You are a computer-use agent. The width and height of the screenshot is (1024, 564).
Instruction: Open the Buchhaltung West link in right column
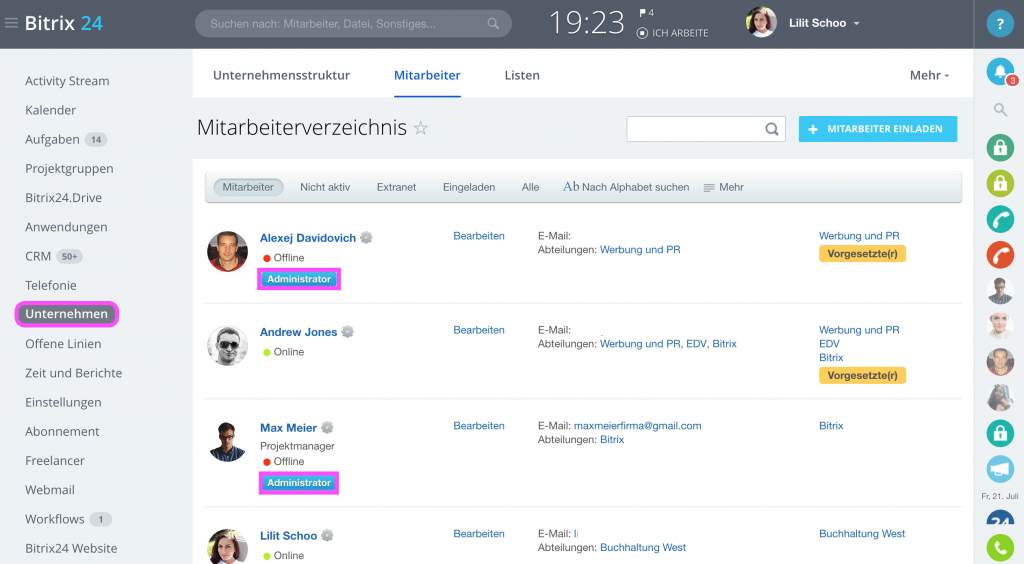[862, 534]
